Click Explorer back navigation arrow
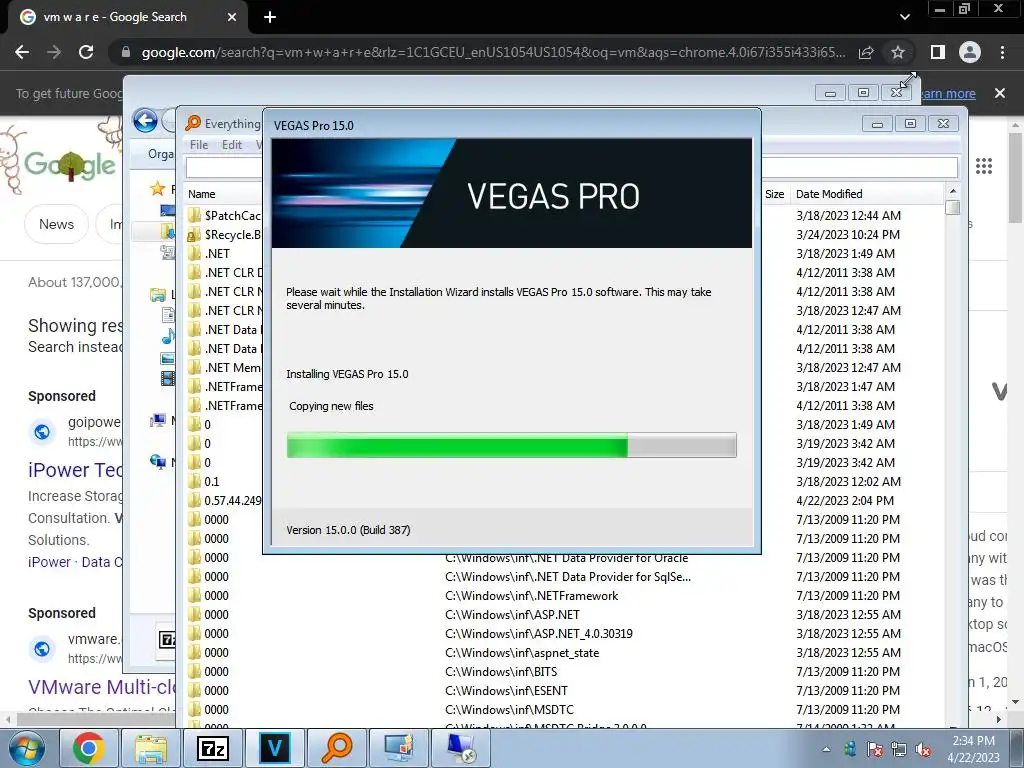 [145, 121]
